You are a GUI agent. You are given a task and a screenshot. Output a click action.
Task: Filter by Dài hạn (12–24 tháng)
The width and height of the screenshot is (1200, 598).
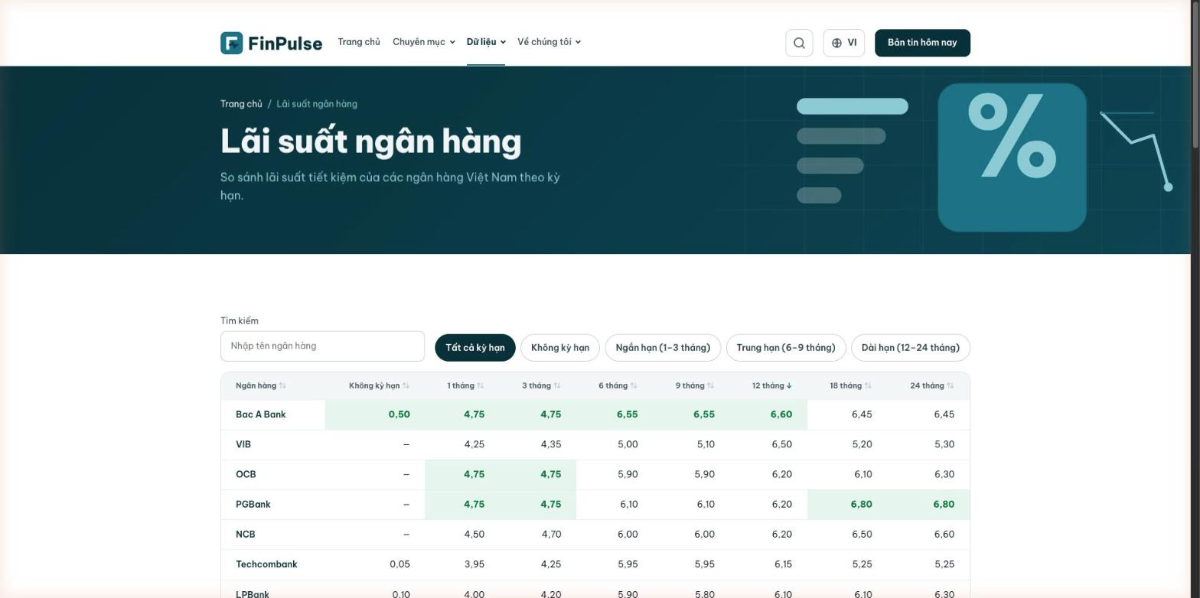[910, 348]
